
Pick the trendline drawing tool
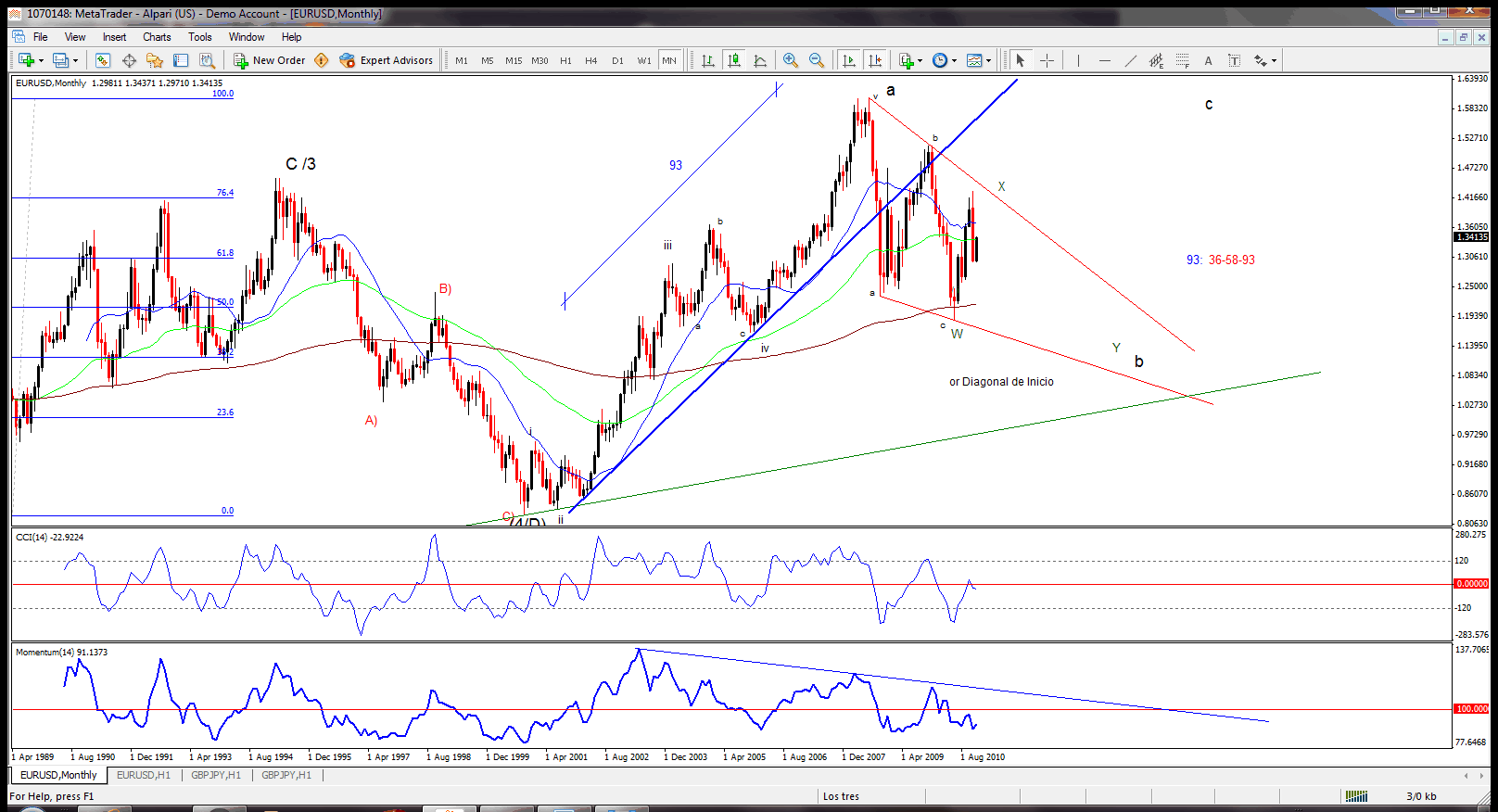[1130, 60]
